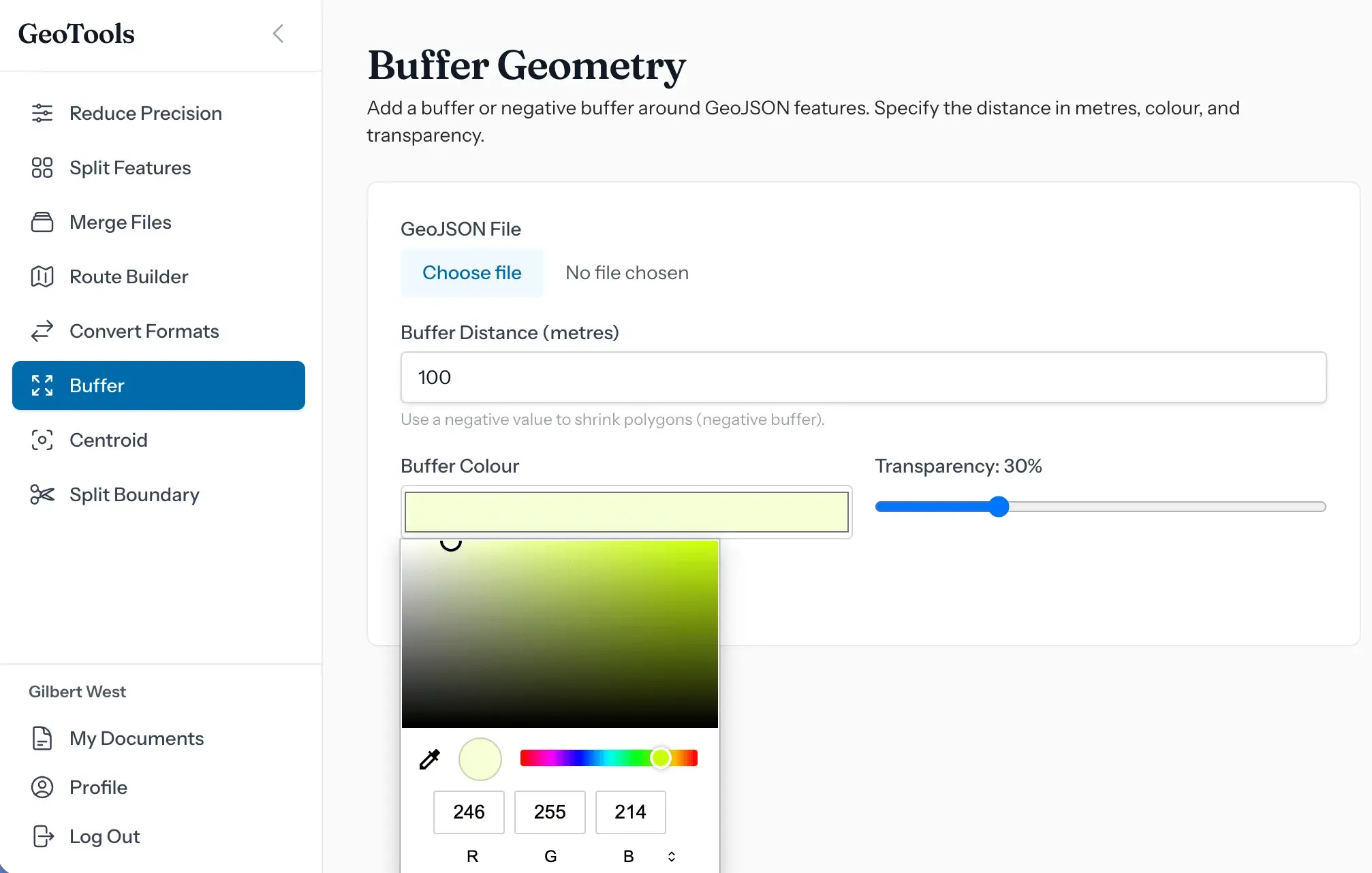
Task: Click the Split Boundary scissors icon
Action: click(x=42, y=494)
